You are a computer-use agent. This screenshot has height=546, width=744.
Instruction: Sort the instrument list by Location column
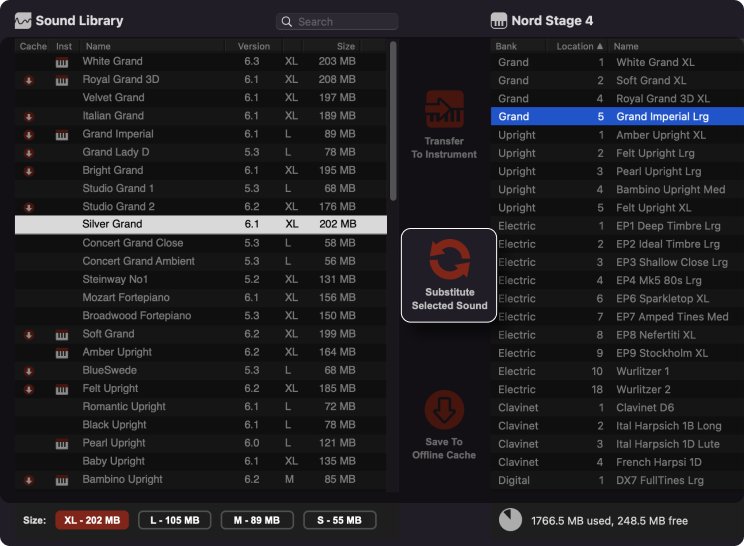[x=579, y=46]
